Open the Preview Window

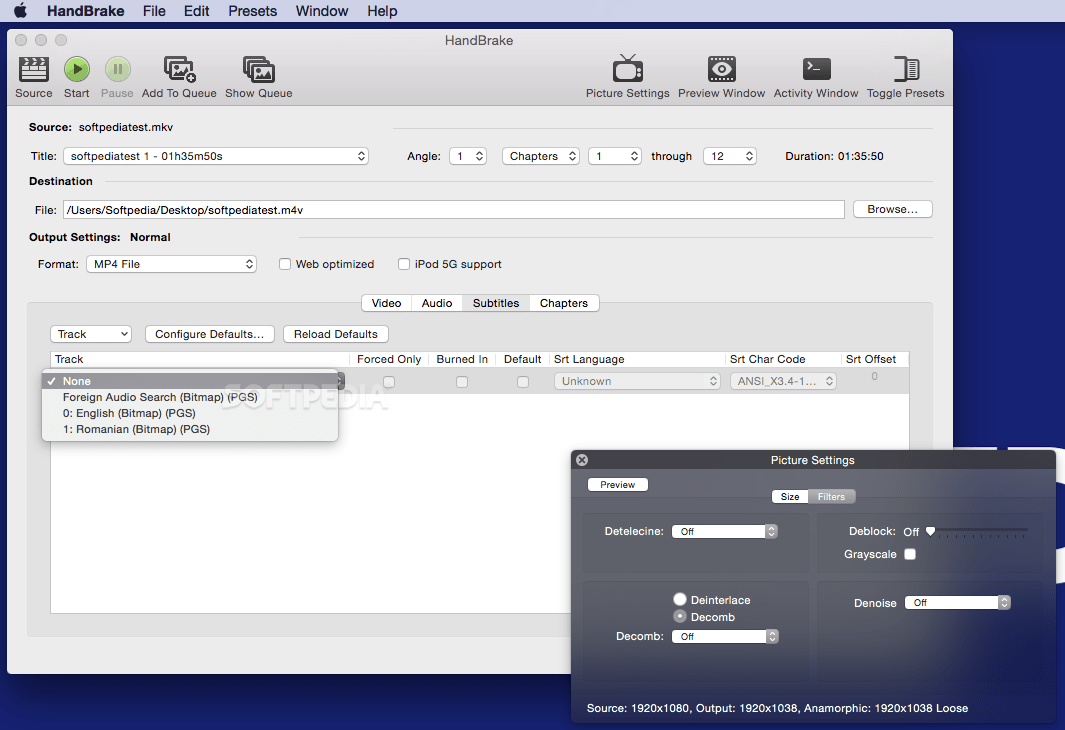pyautogui.click(x=721, y=75)
